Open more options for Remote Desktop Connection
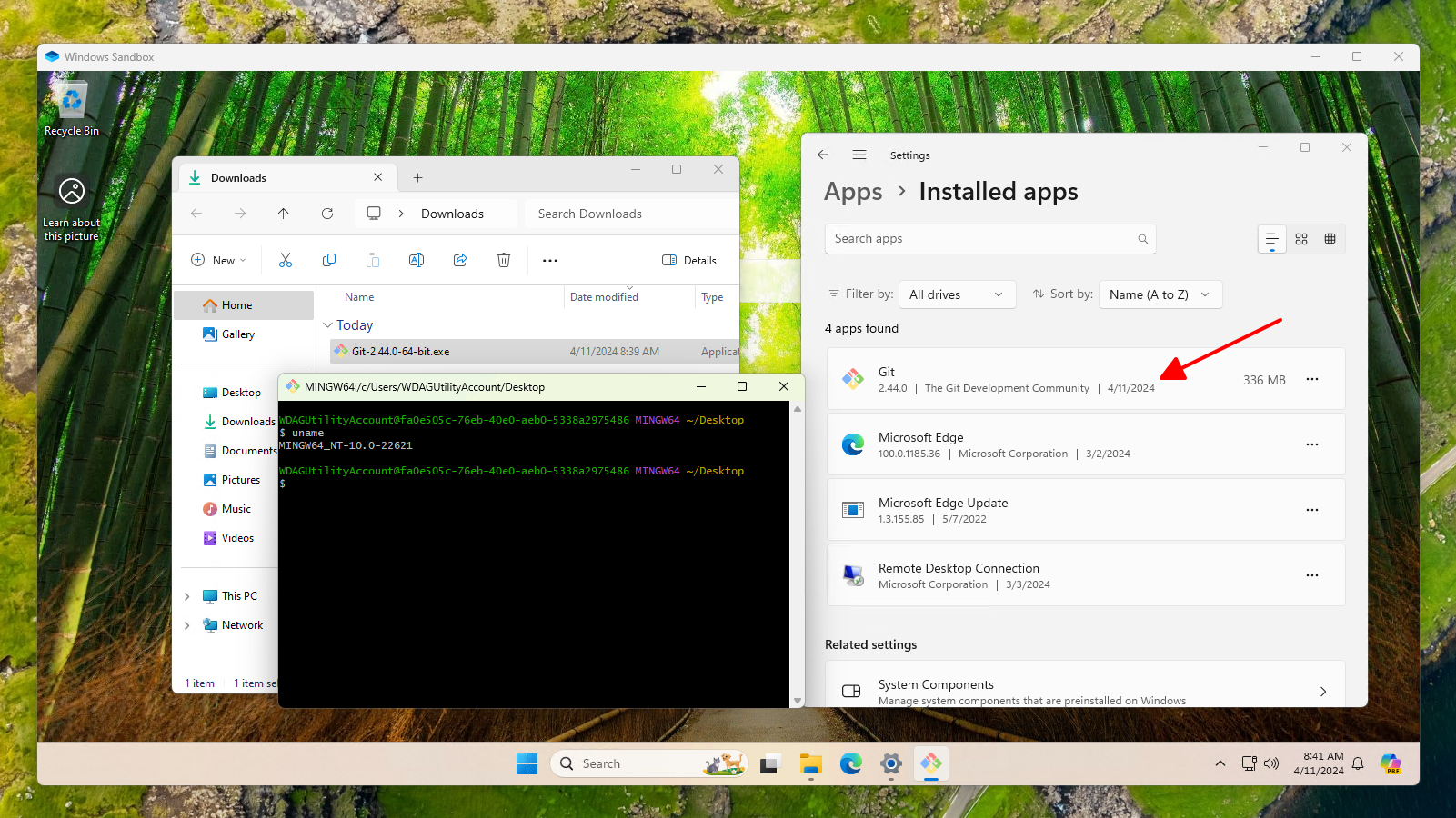 [x=1312, y=575]
